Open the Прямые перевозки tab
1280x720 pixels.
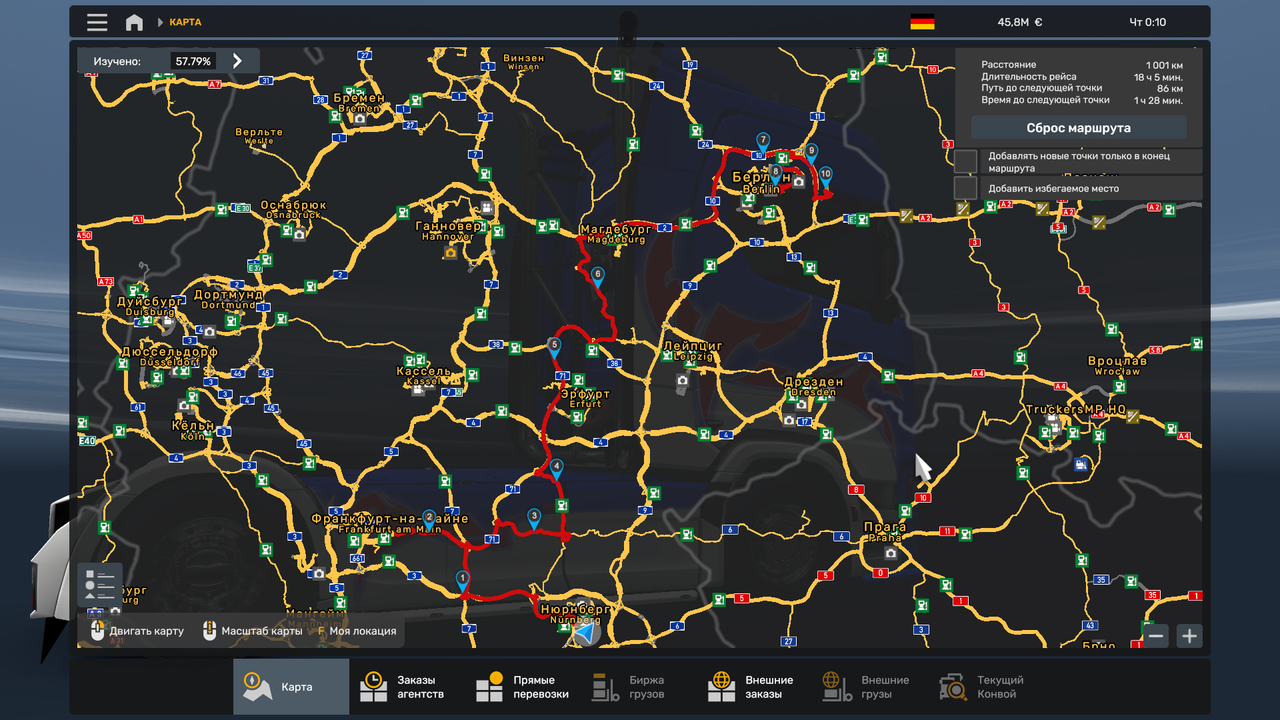click(523, 687)
